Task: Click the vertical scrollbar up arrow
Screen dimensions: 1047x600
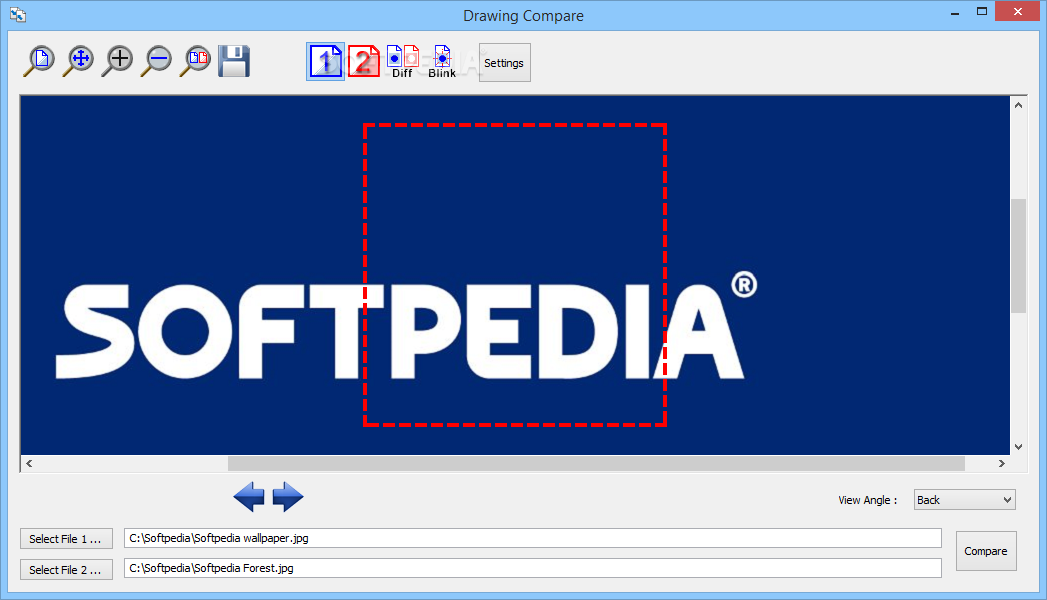Action: pos(1018,105)
